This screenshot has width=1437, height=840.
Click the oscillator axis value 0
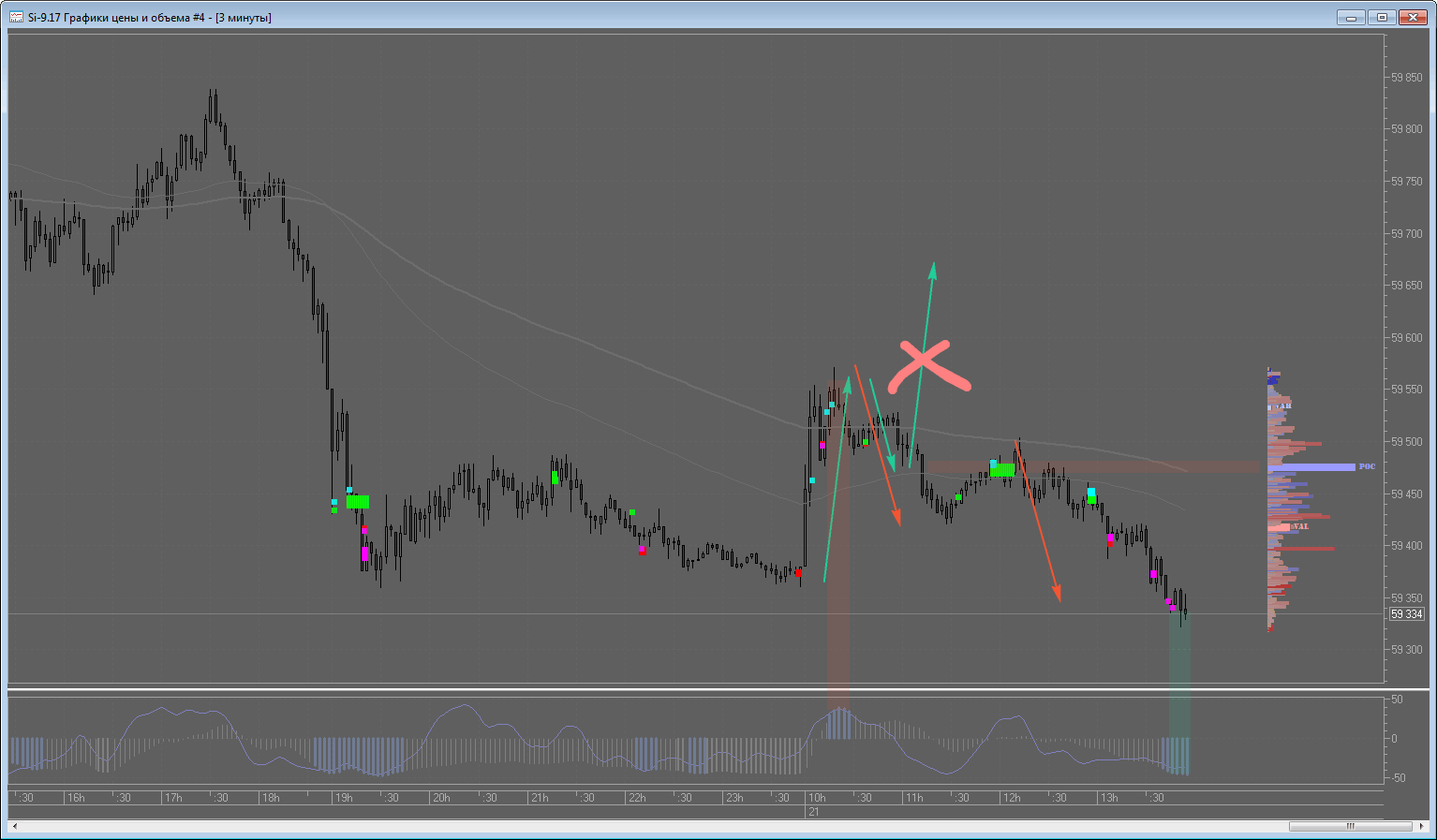pyautogui.click(x=1394, y=739)
